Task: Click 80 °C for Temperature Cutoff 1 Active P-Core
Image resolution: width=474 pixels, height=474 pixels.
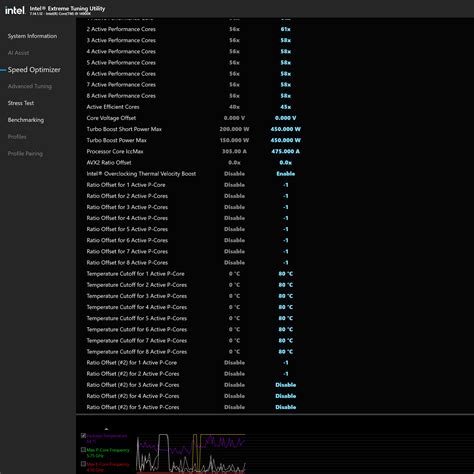Action: (x=285, y=274)
